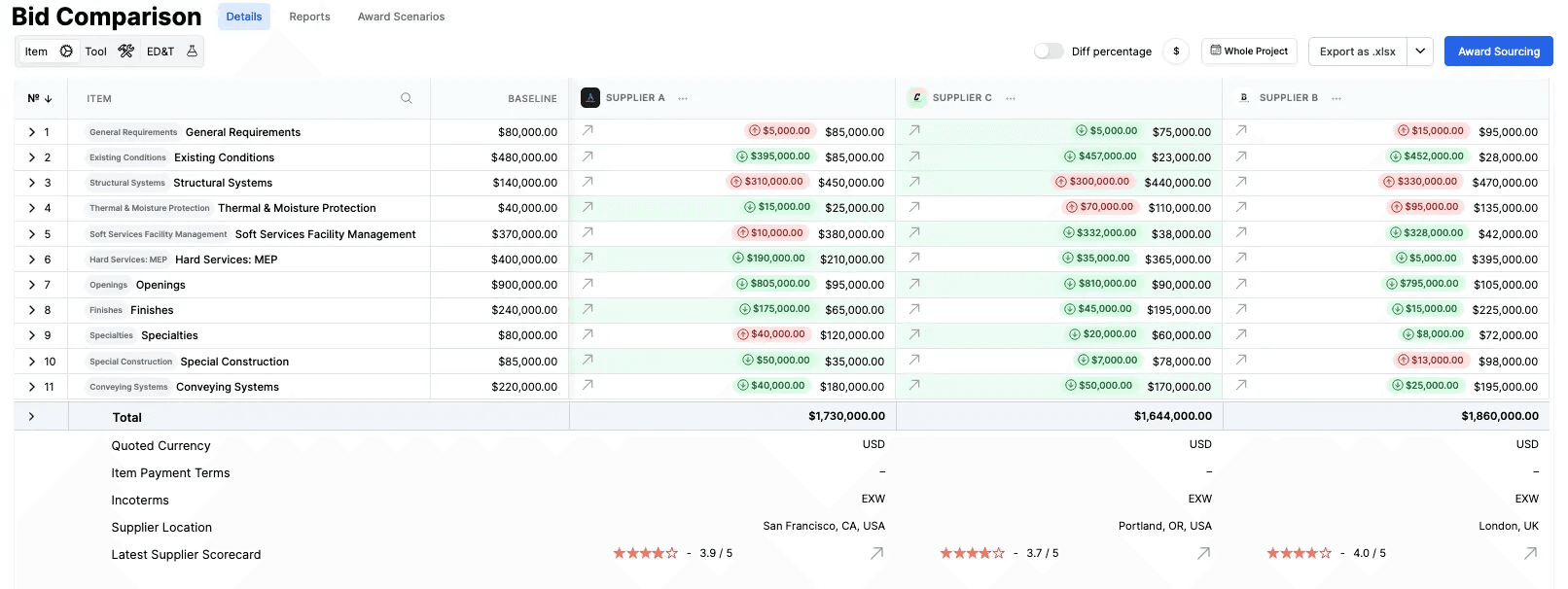
Task: Open Supplier B options ellipsis menu
Action: pyautogui.click(x=1336, y=98)
